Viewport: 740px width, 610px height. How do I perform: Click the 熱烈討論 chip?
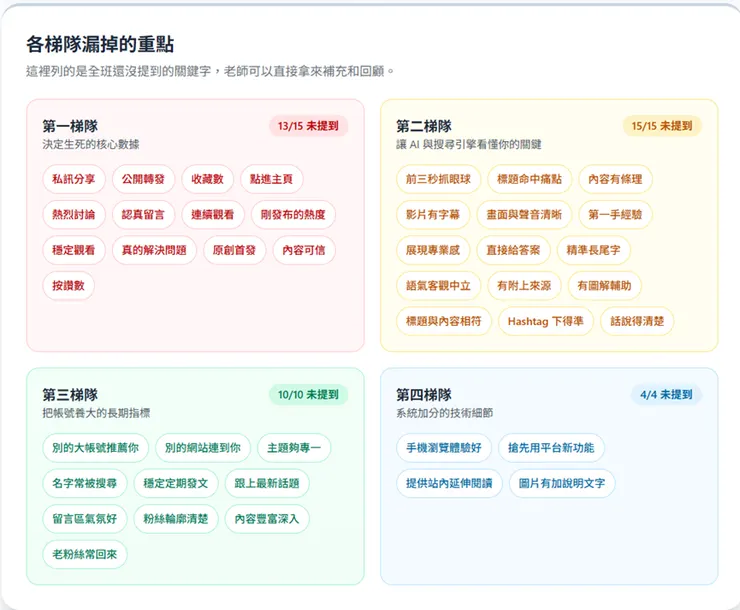click(74, 215)
